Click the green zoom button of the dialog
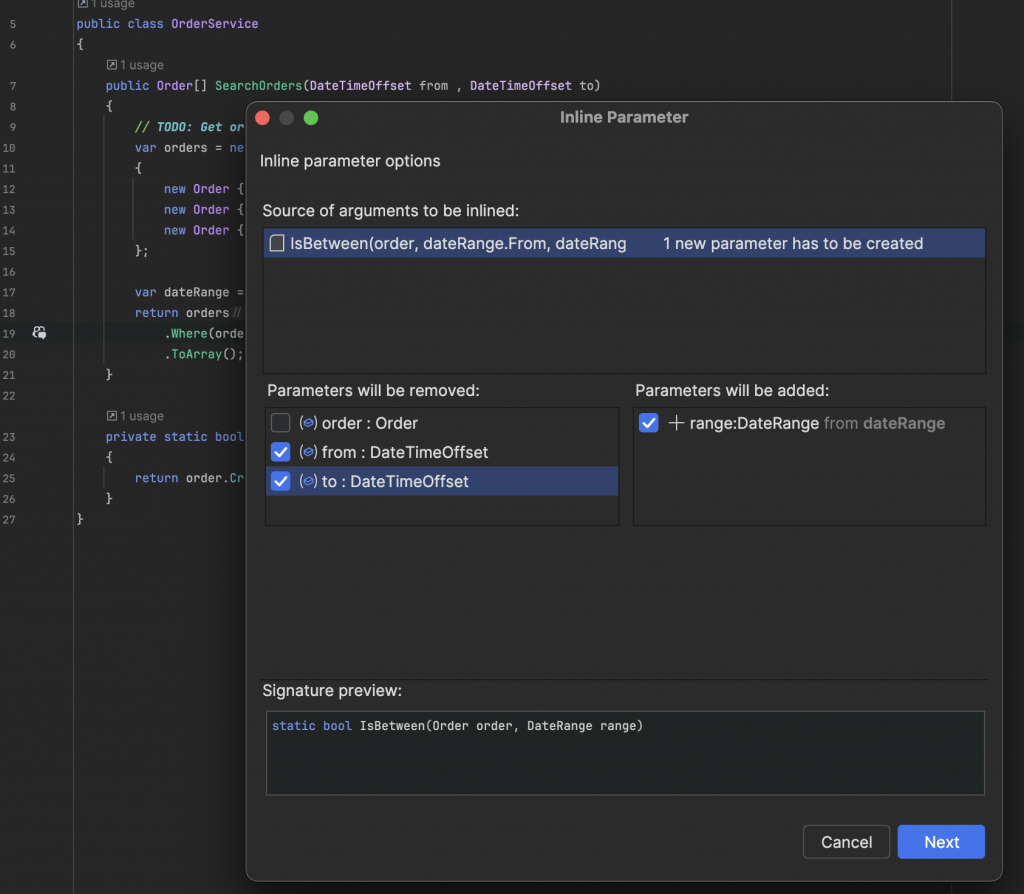 coord(310,118)
